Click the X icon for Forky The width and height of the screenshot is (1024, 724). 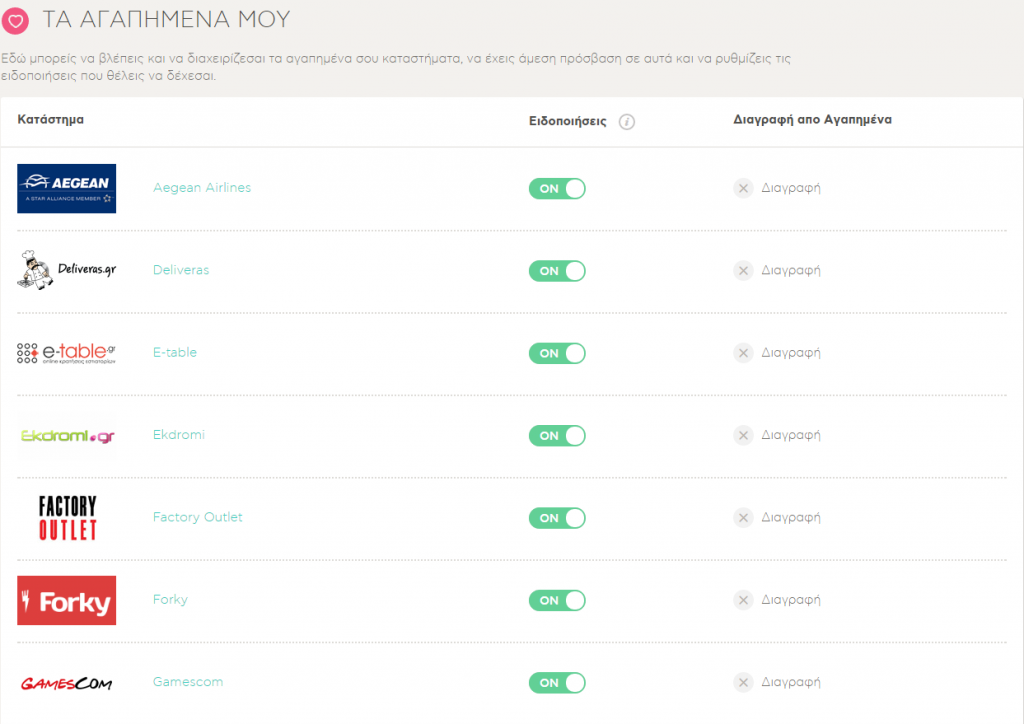[743, 600]
